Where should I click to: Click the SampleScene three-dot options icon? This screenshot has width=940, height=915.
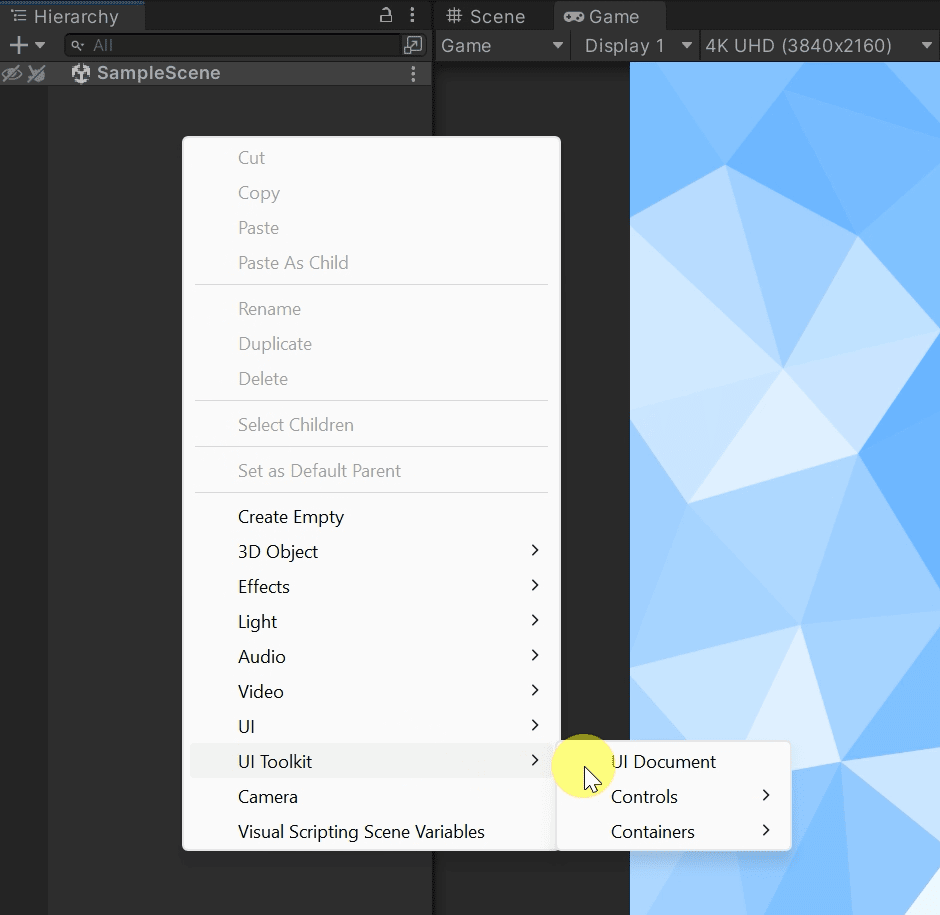(413, 73)
